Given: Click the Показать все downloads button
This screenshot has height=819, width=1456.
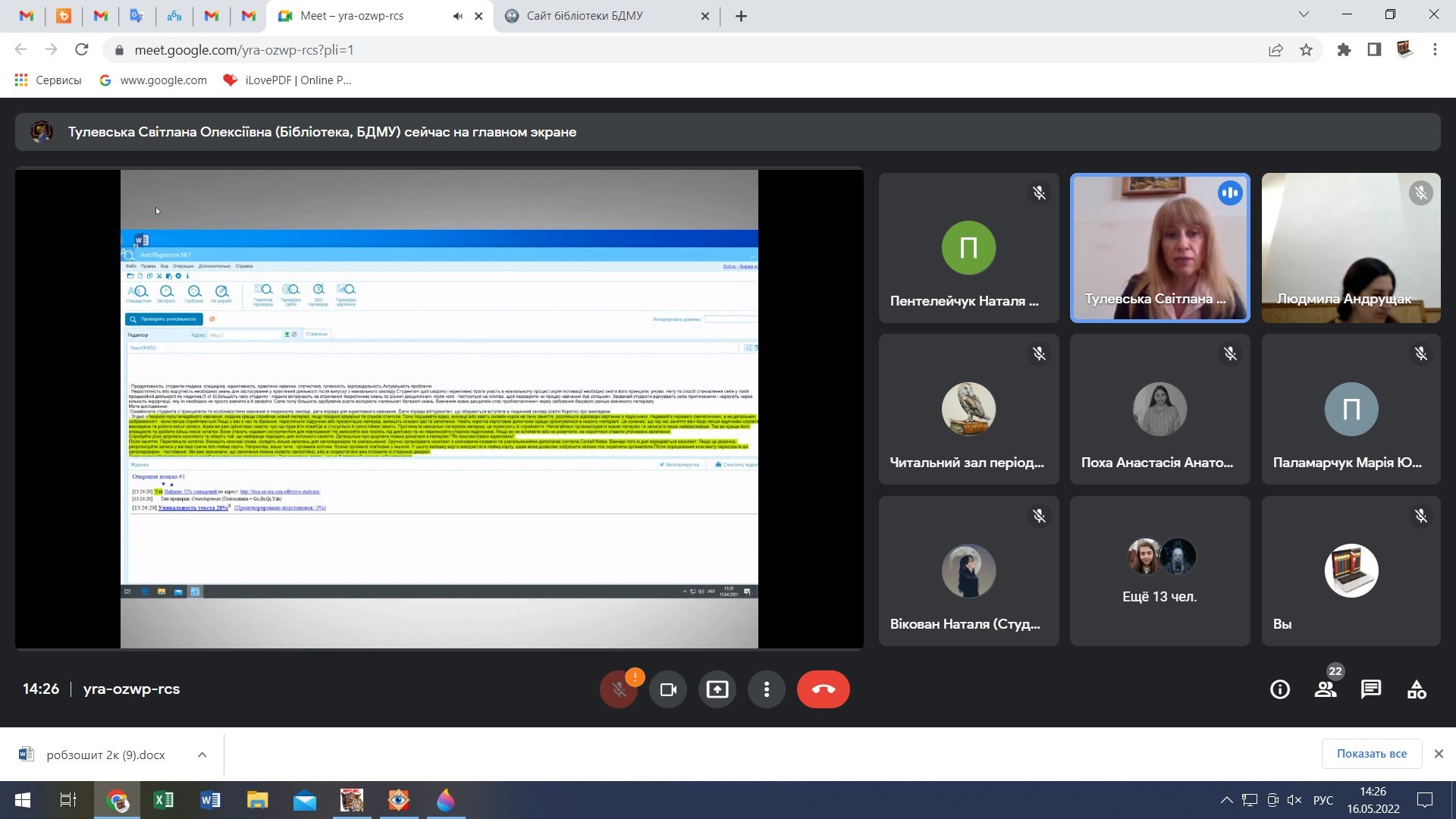Looking at the screenshot, I should tap(1371, 754).
